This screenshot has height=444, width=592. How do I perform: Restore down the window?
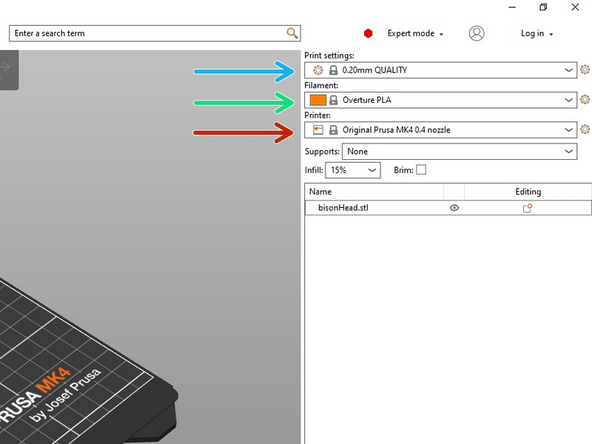pos(543,7)
